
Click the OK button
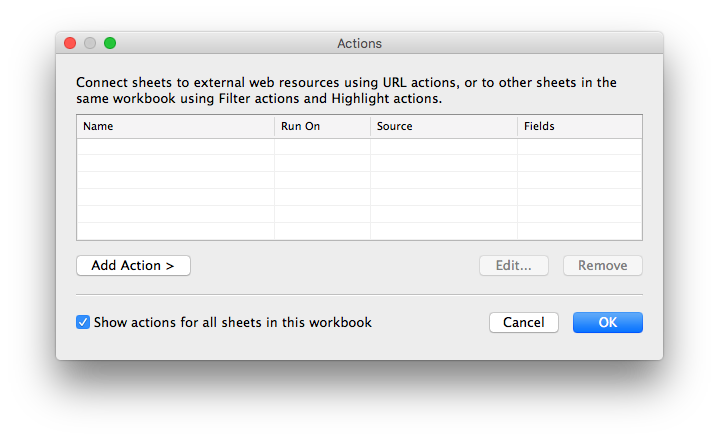608,322
